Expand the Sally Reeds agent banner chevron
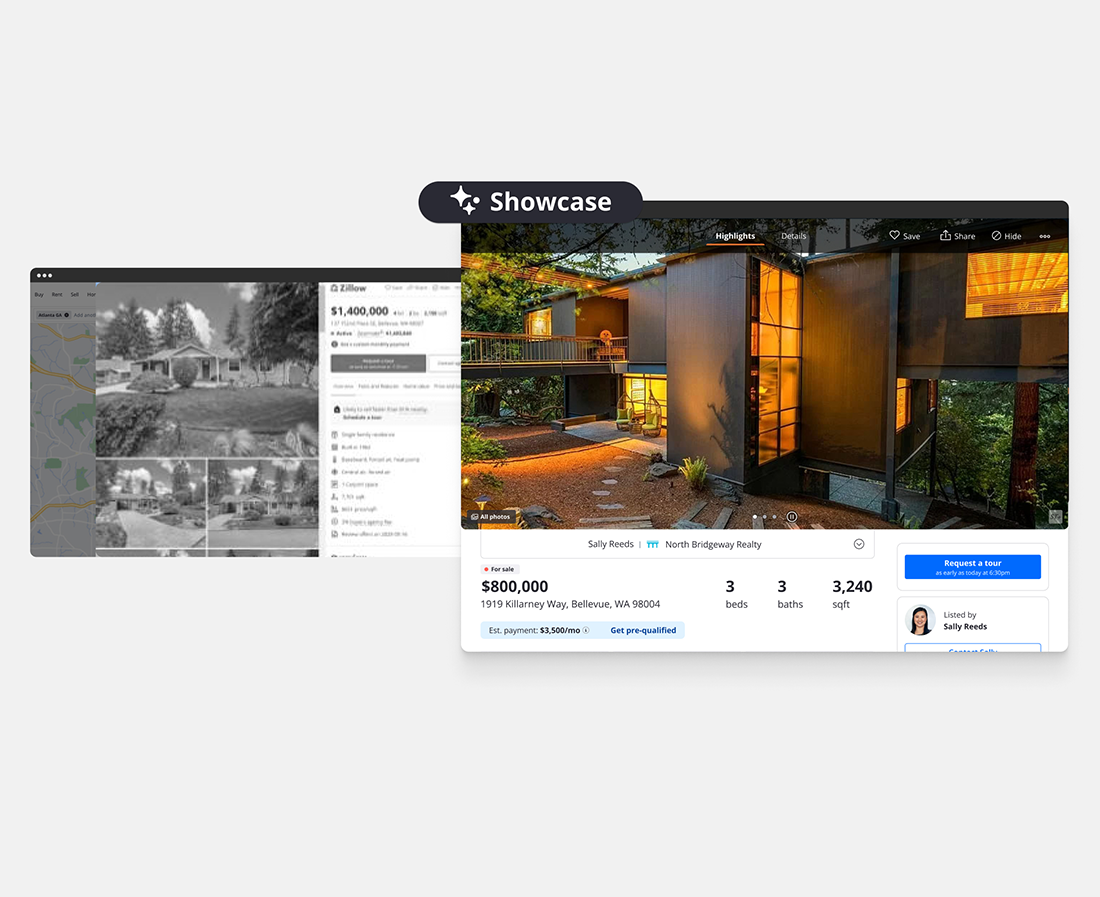Viewport: 1100px width, 897px height. (858, 545)
